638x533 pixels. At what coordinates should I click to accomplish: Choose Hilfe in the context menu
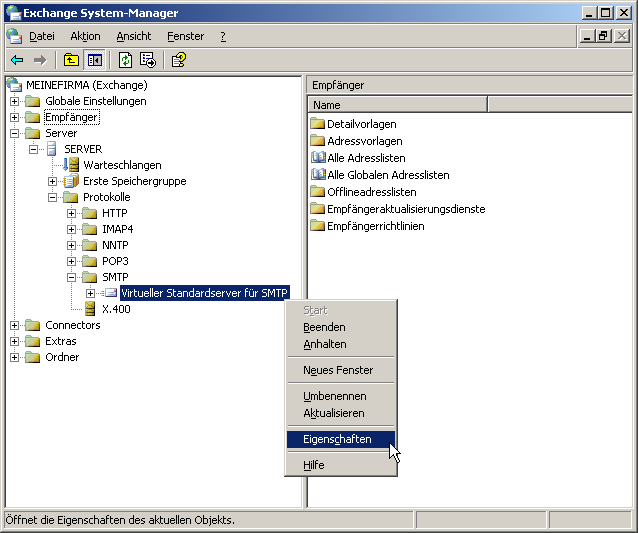341,465
